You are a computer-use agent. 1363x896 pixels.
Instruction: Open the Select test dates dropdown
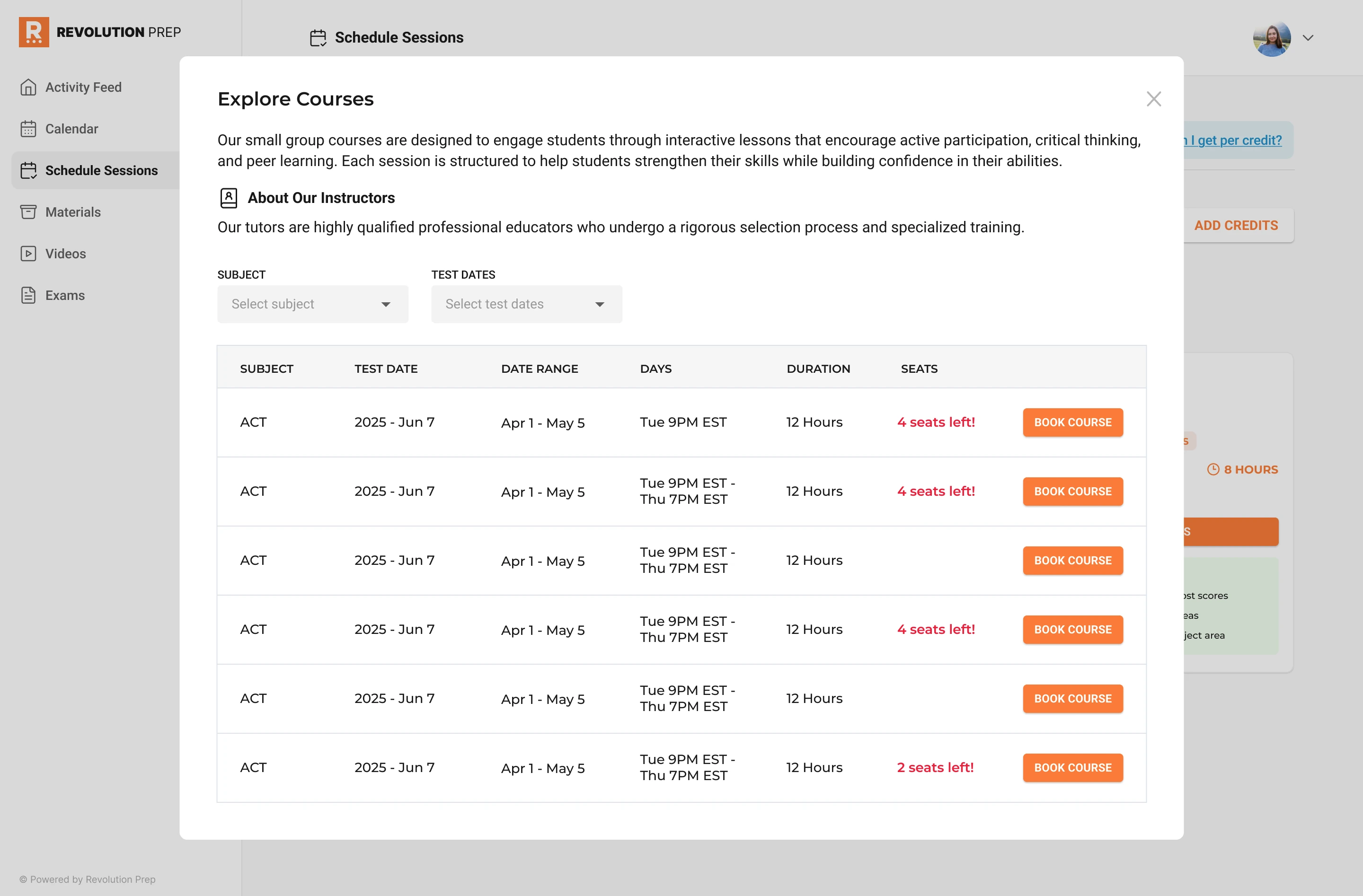(x=526, y=304)
